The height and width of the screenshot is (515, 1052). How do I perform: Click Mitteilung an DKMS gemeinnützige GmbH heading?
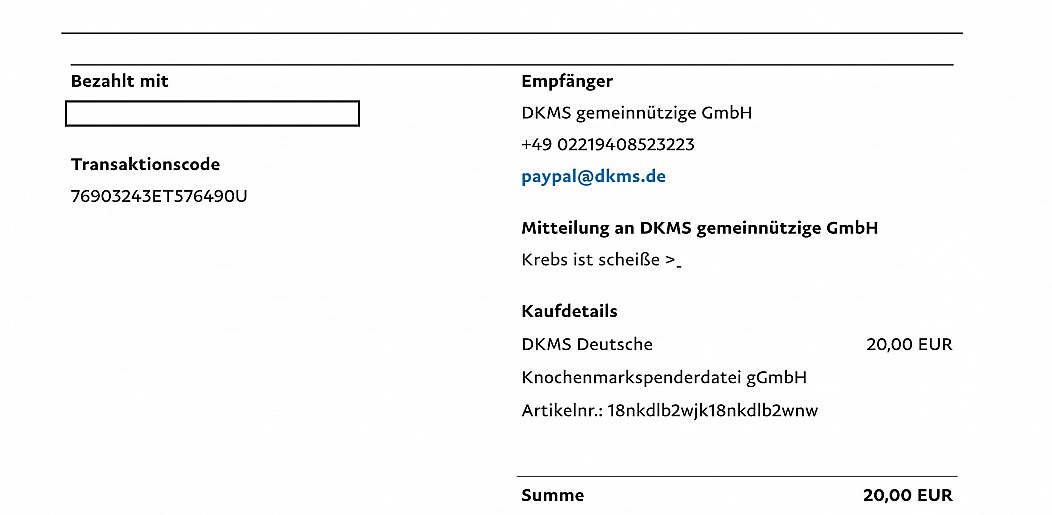(699, 229)
